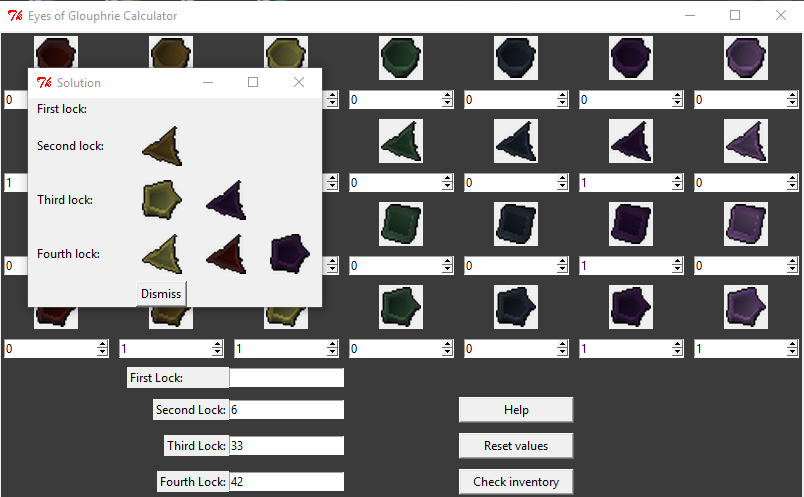This screenshot has height=497, width=804.
Task: Dismiss the Solution window
Action: point(161,294)
